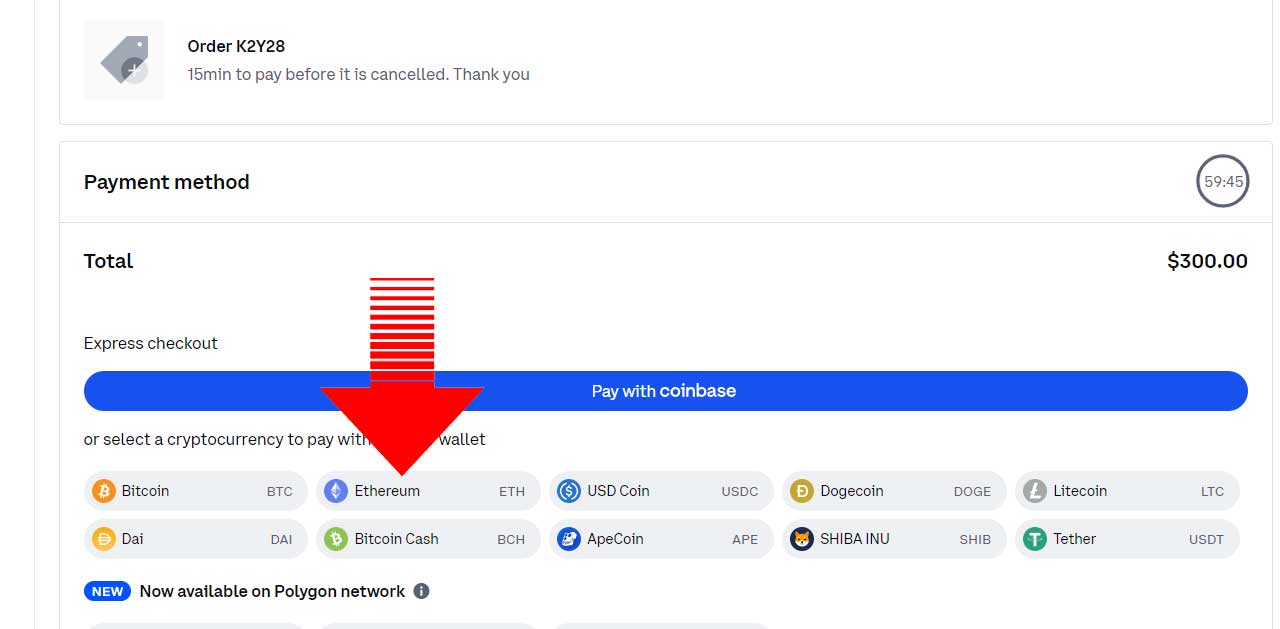Click the 59:45 countdown timer circle

tap(1222, 182)
